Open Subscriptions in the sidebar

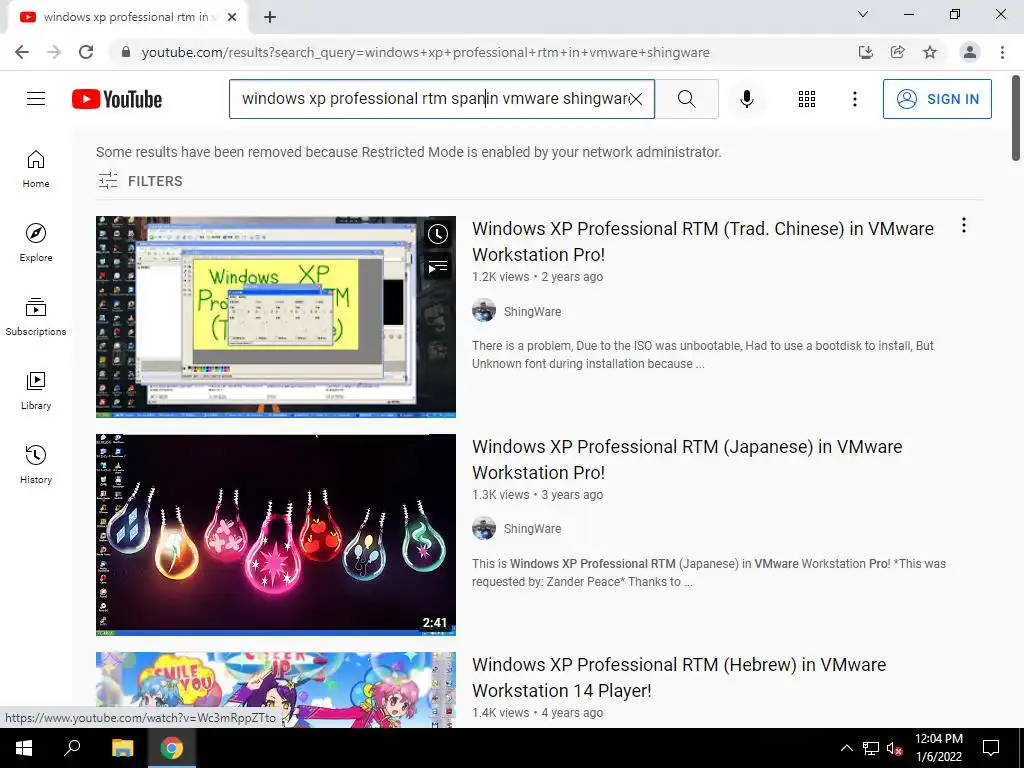click(x=36, y=317)
